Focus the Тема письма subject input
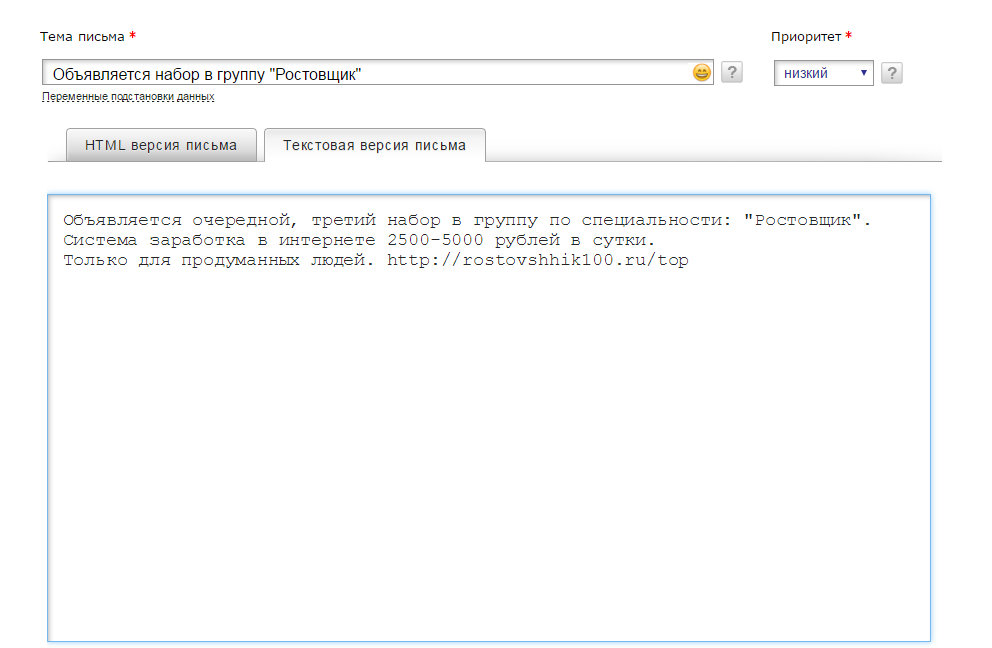The width and height of the screenshot is (992, 648). click(x=378, y=73)
